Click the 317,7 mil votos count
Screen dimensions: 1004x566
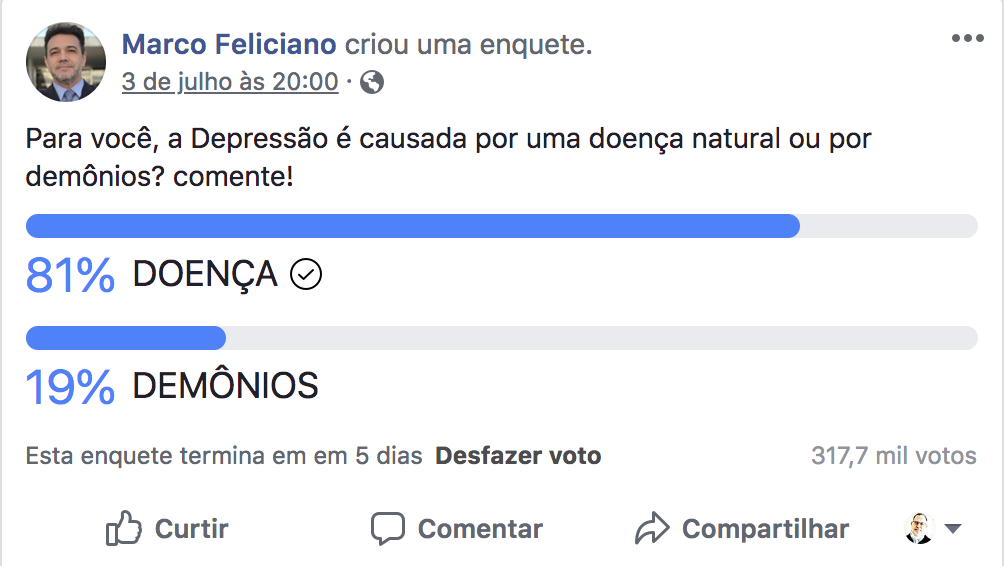[893, 456]
